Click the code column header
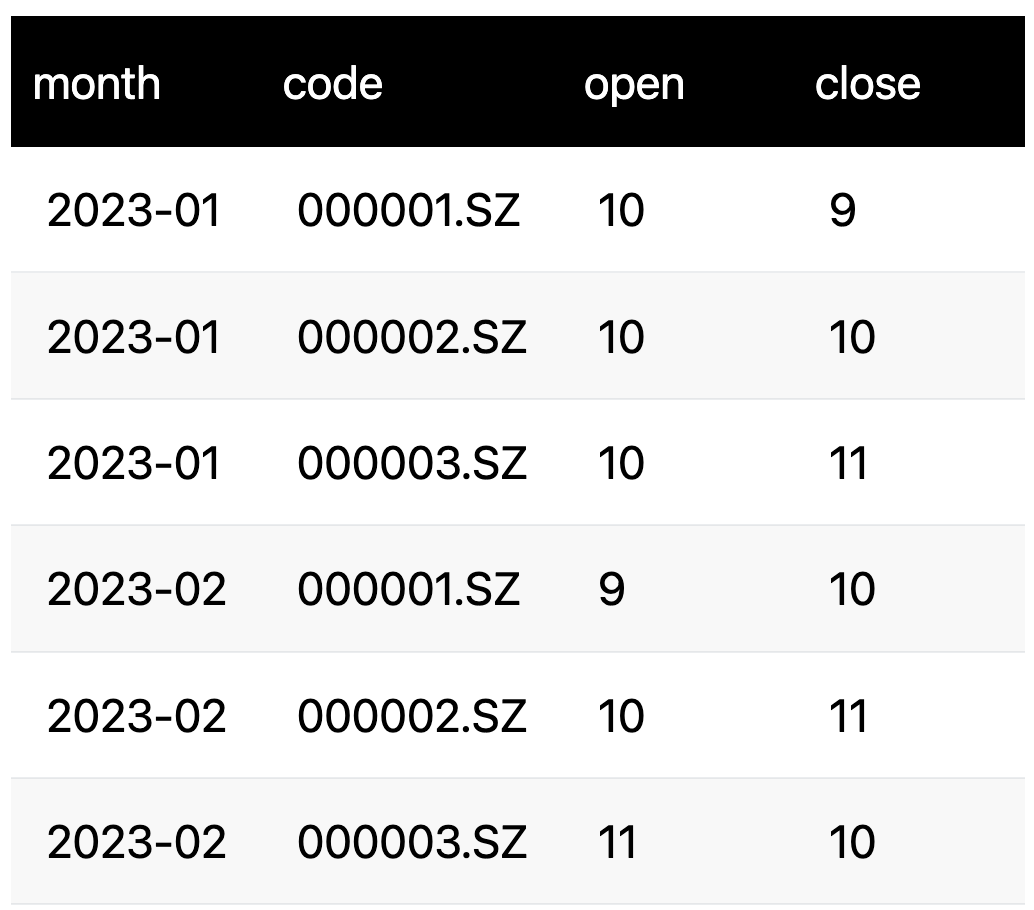The height and width of the screenshot is (910, 1034). click(332, 83)
